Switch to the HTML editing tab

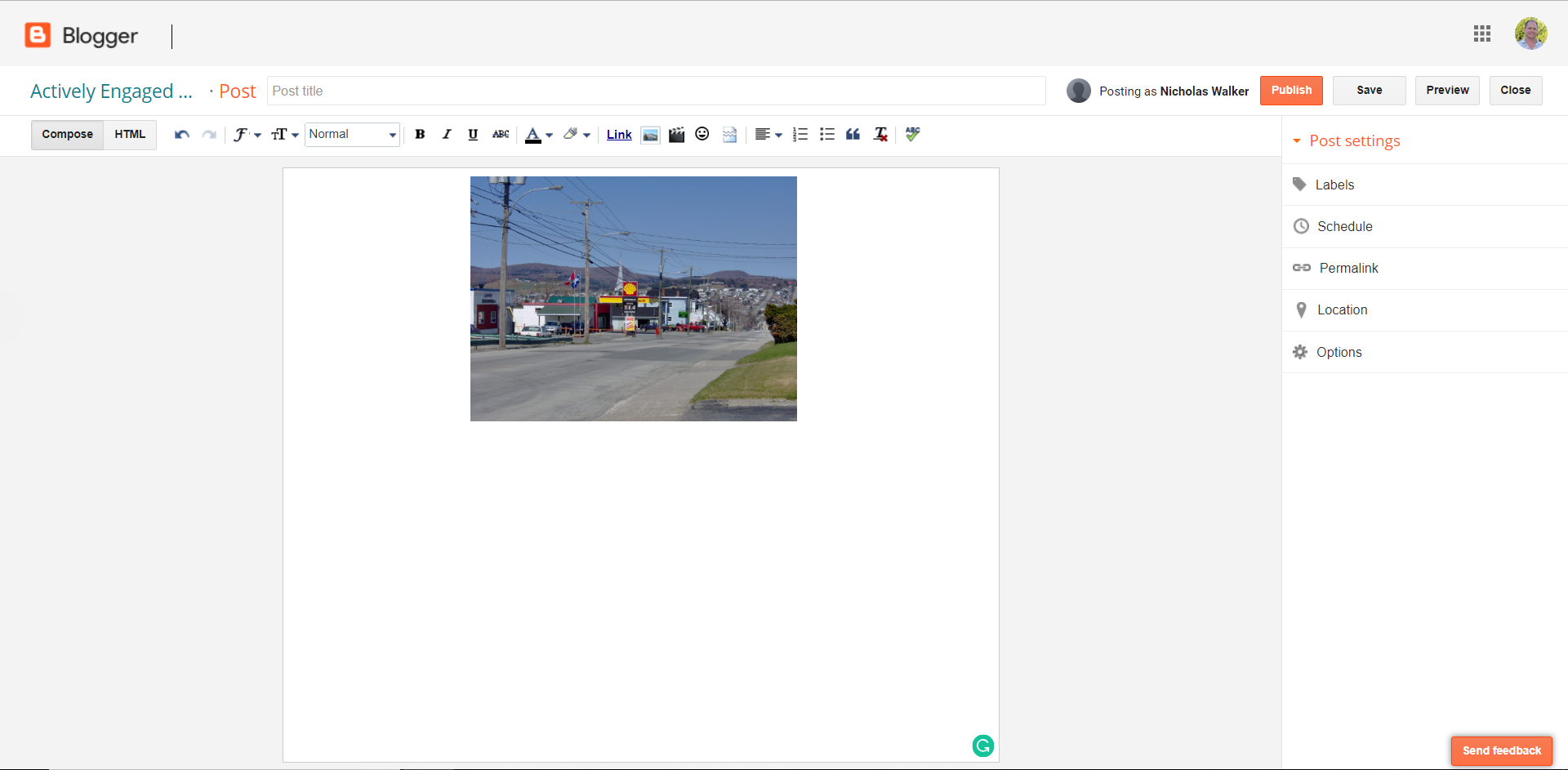coord(129,134)
